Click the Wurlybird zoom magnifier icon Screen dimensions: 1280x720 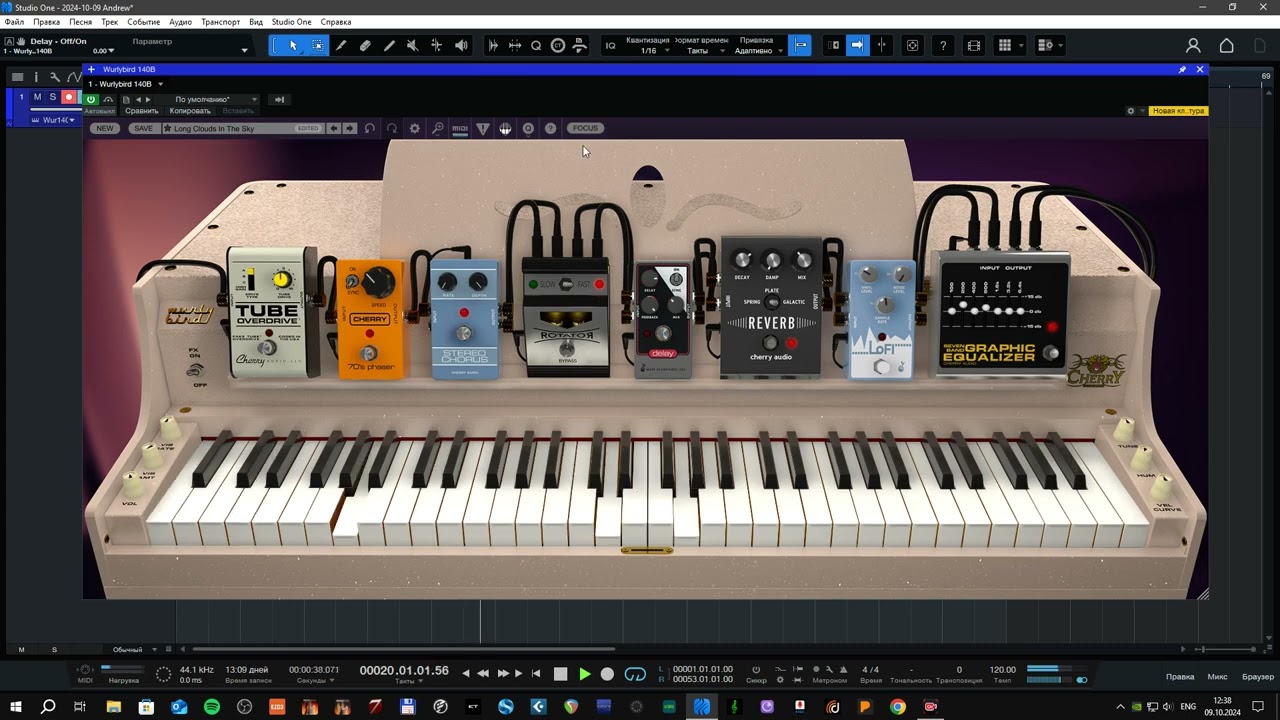[438, 128]
